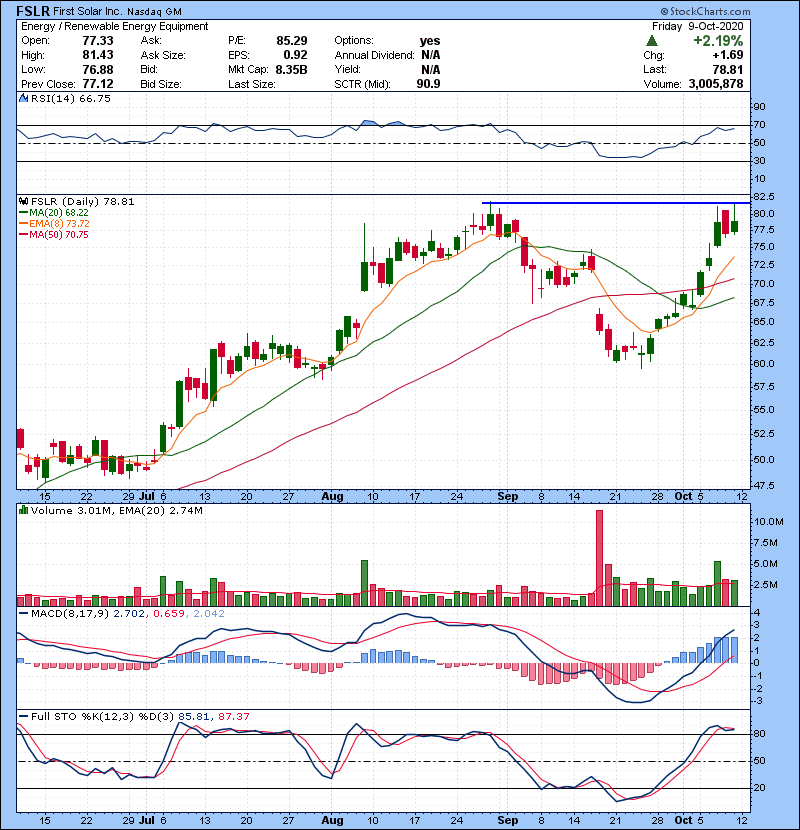Viewport: 800px width, 830px height.
Task: Click the EPS value 0.92
Action: tap(295, 55)
